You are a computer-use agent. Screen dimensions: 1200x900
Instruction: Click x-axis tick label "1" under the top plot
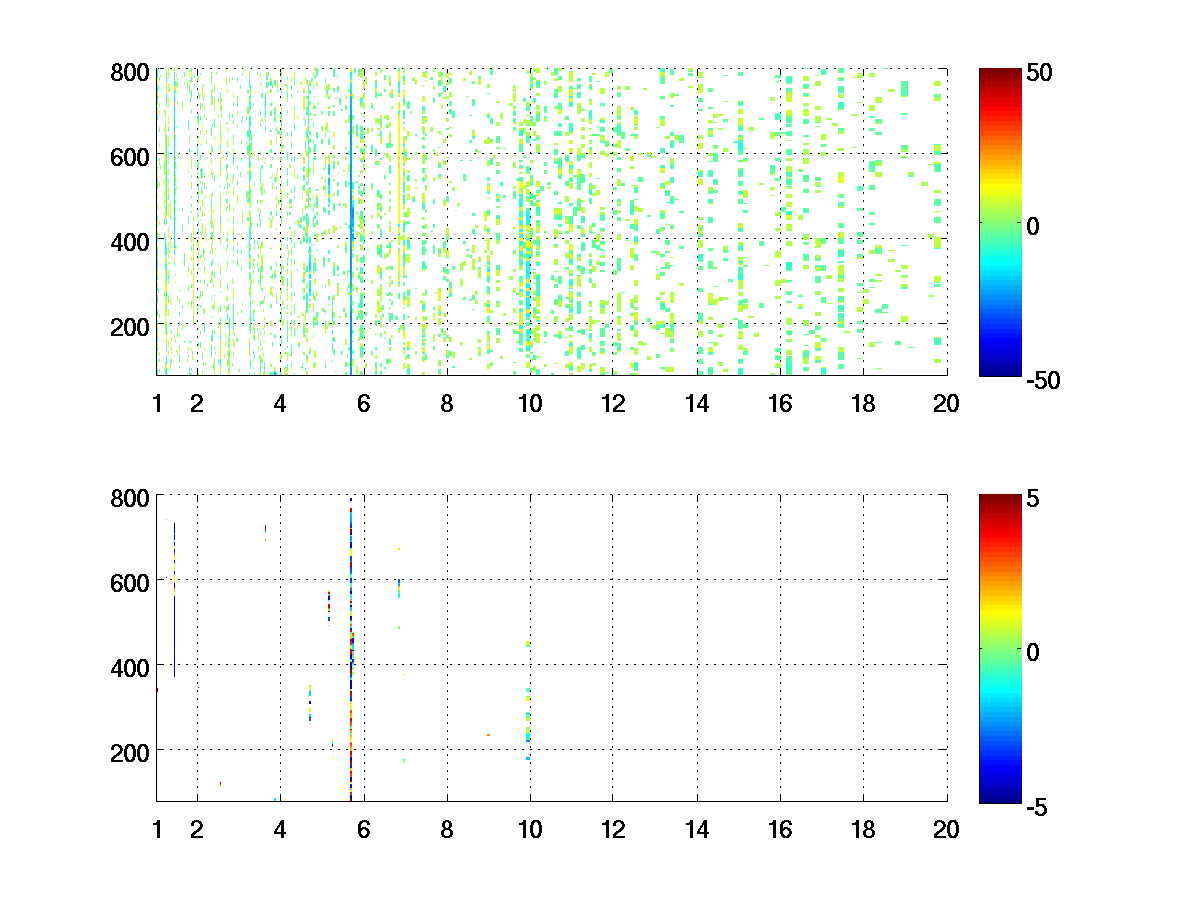pos(157,404)
